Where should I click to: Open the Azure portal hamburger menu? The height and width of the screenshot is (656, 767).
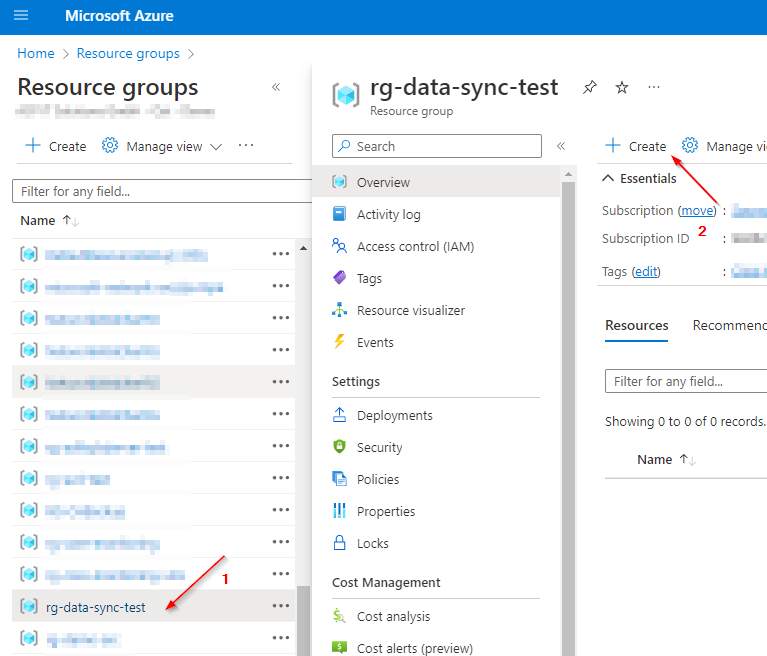tap(21, 16)
